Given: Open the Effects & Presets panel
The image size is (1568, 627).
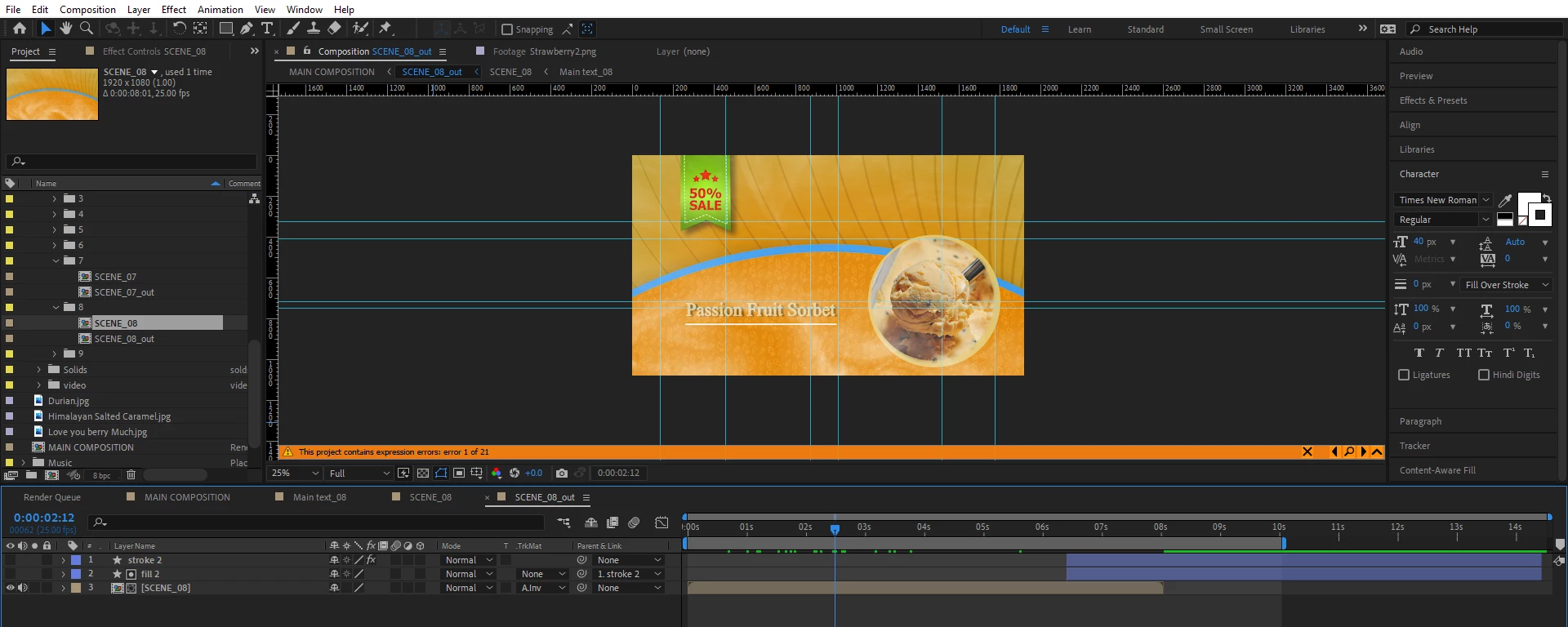Looking at the screenshot, I should click(1433, 100).
